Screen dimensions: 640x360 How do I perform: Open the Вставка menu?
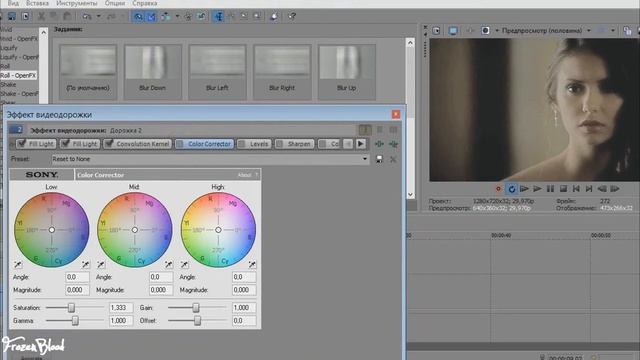(37, 3)
